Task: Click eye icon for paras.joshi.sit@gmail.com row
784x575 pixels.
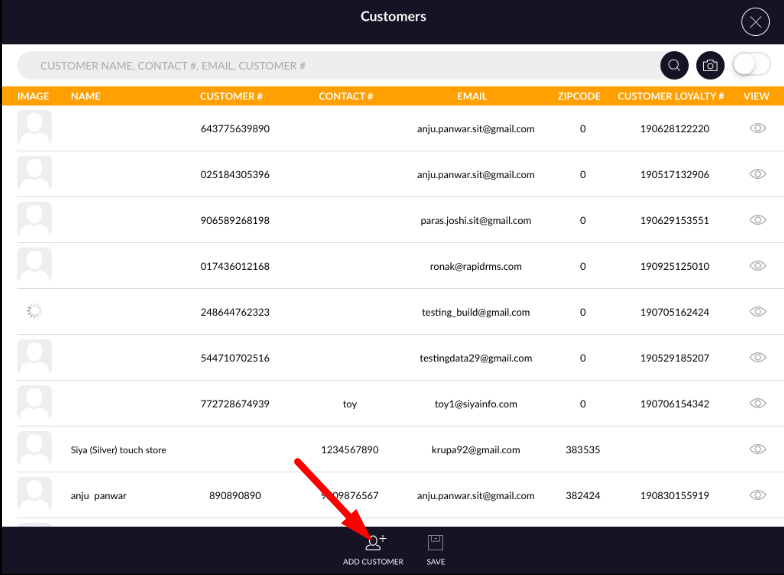Action: coord(757,220)
